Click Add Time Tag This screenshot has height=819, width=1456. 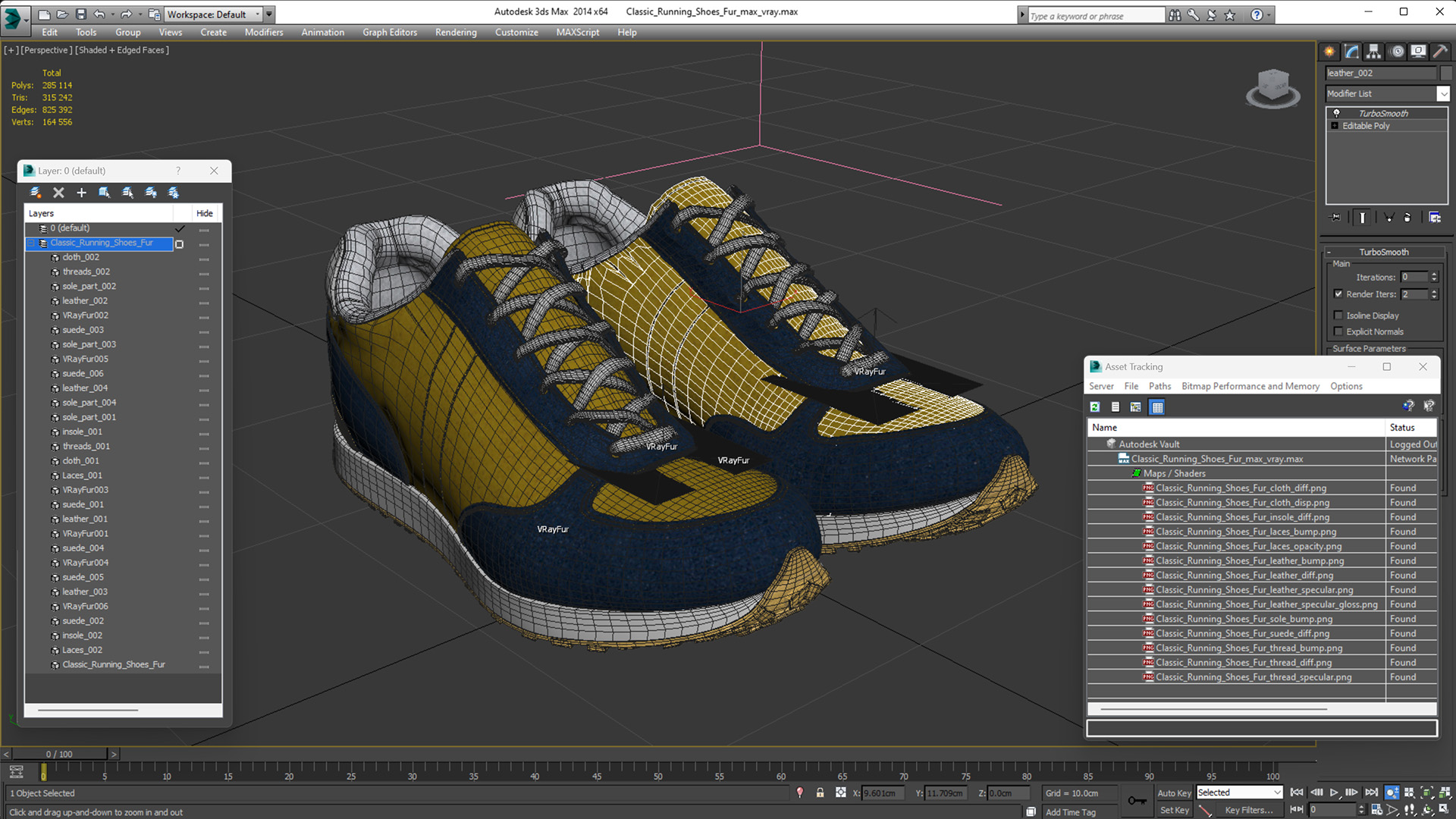(1070, 812)
